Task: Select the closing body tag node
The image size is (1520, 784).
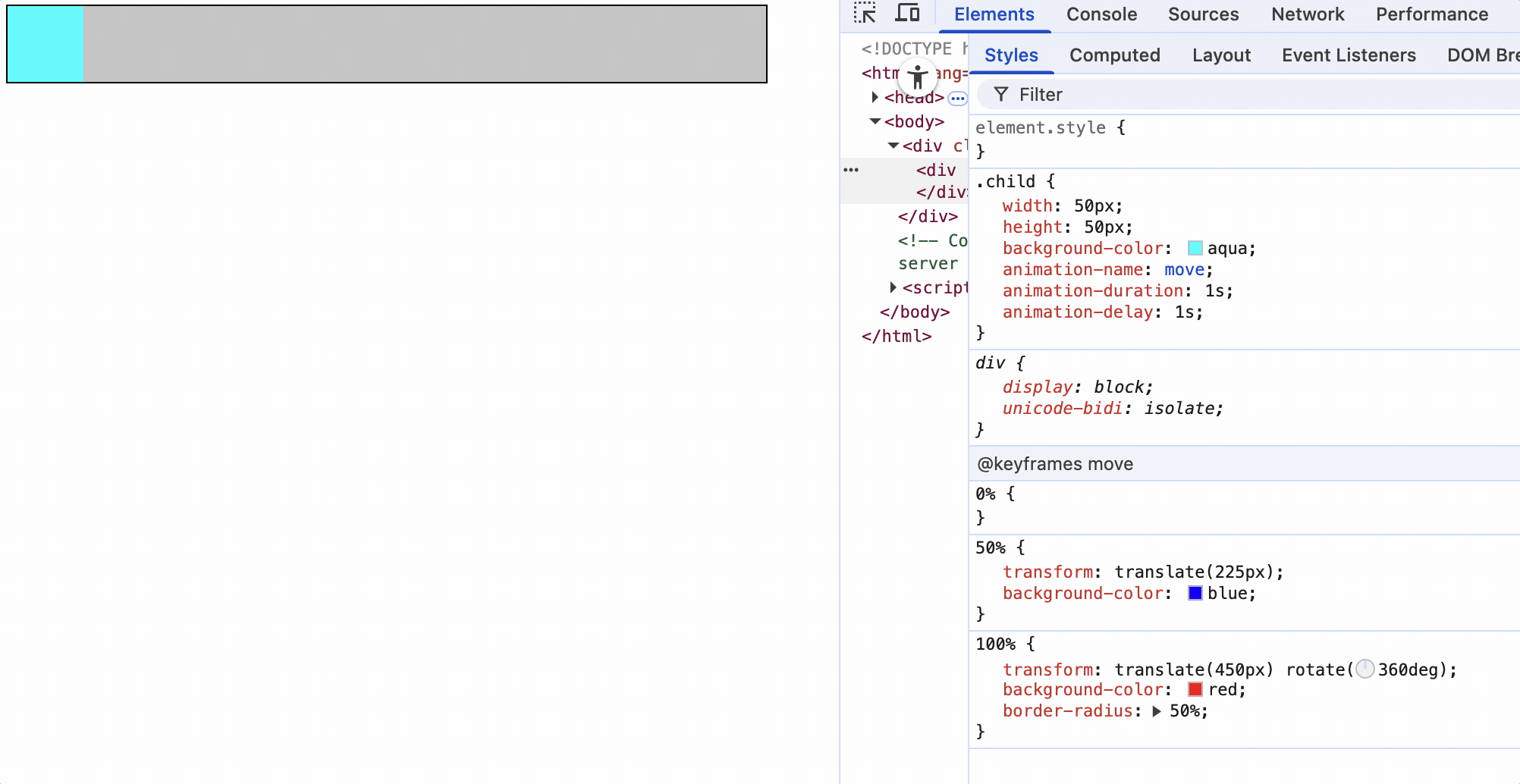Action: [915, 312]
